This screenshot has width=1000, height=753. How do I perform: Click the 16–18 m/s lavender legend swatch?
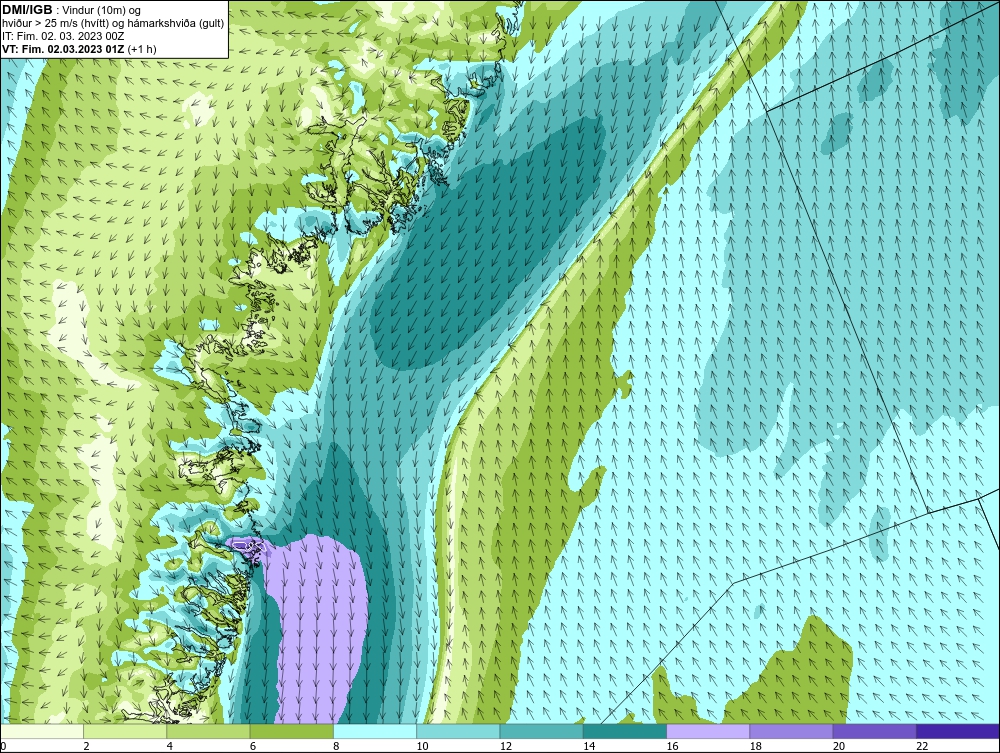pos(708,731)
